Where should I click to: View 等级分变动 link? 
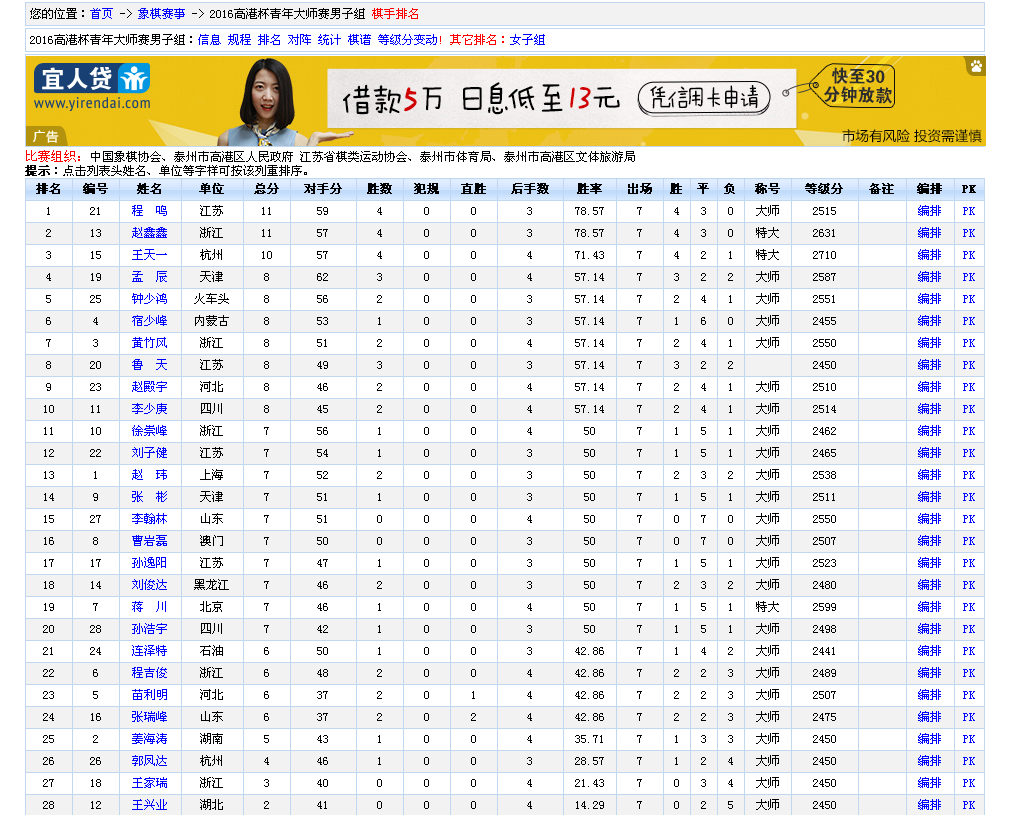(x=409, y=40)
